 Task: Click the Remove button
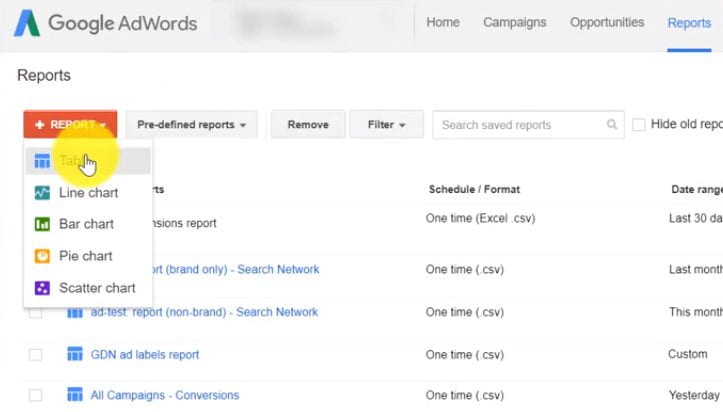tap(308, 124)
